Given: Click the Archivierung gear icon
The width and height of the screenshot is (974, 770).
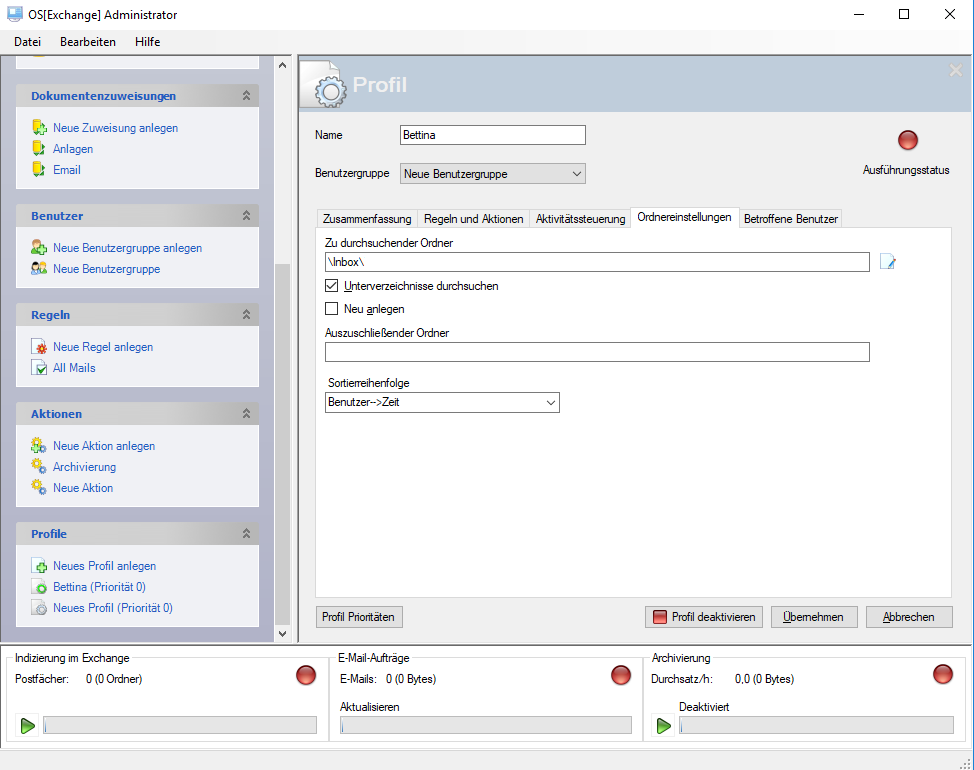Looking at the screenshot, I should [x=39, y=467].
